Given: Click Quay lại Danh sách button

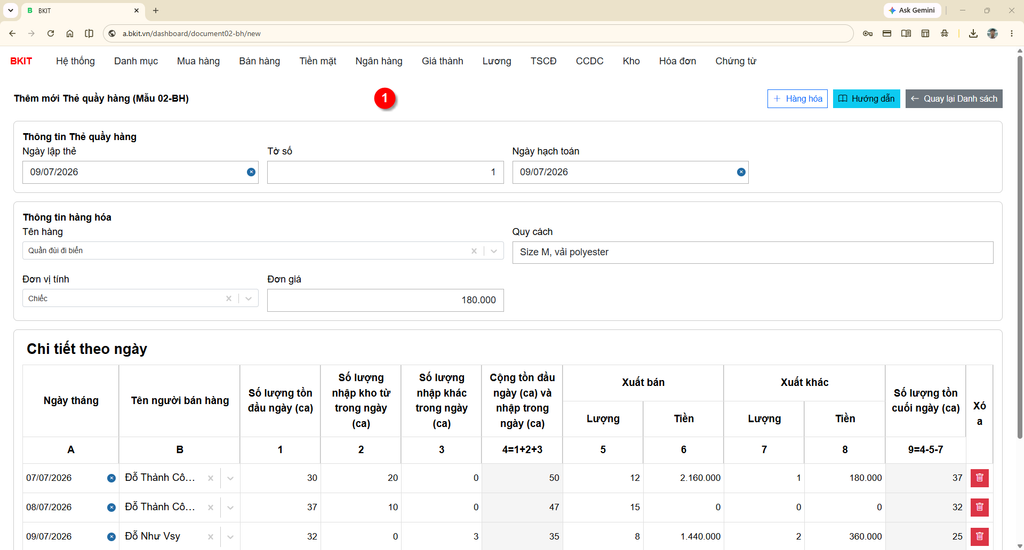Looking at the screenshot, I should (x=953, y=99).
